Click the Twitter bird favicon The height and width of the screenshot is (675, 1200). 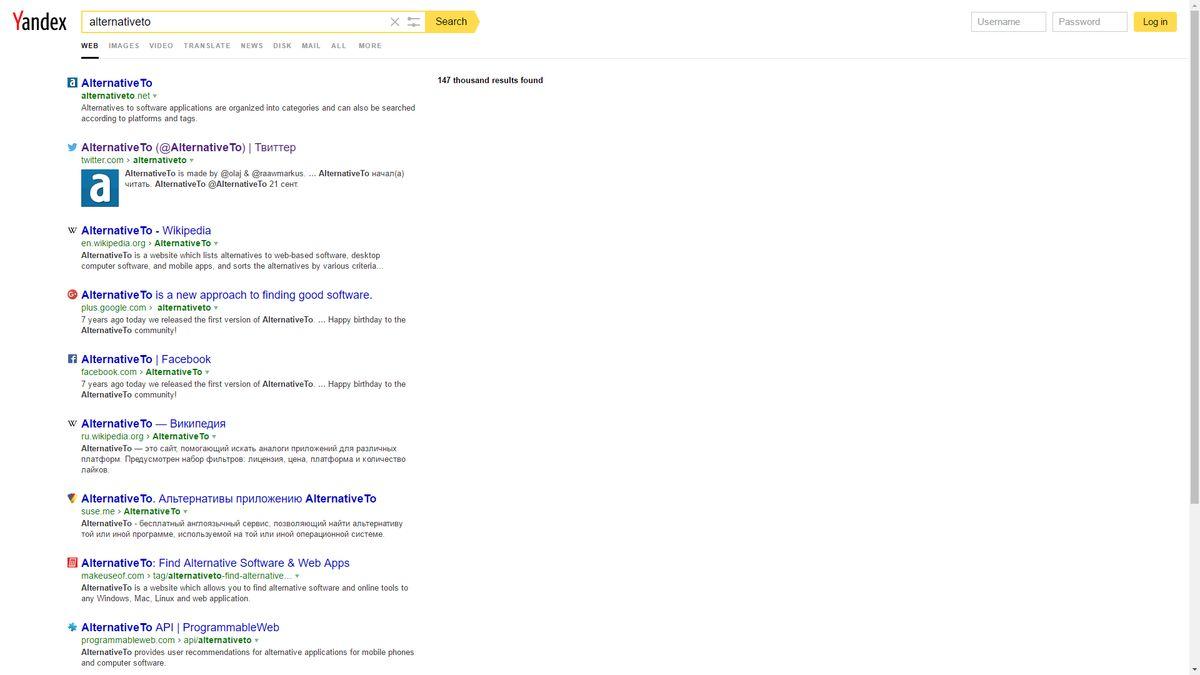tap(72, 147)
